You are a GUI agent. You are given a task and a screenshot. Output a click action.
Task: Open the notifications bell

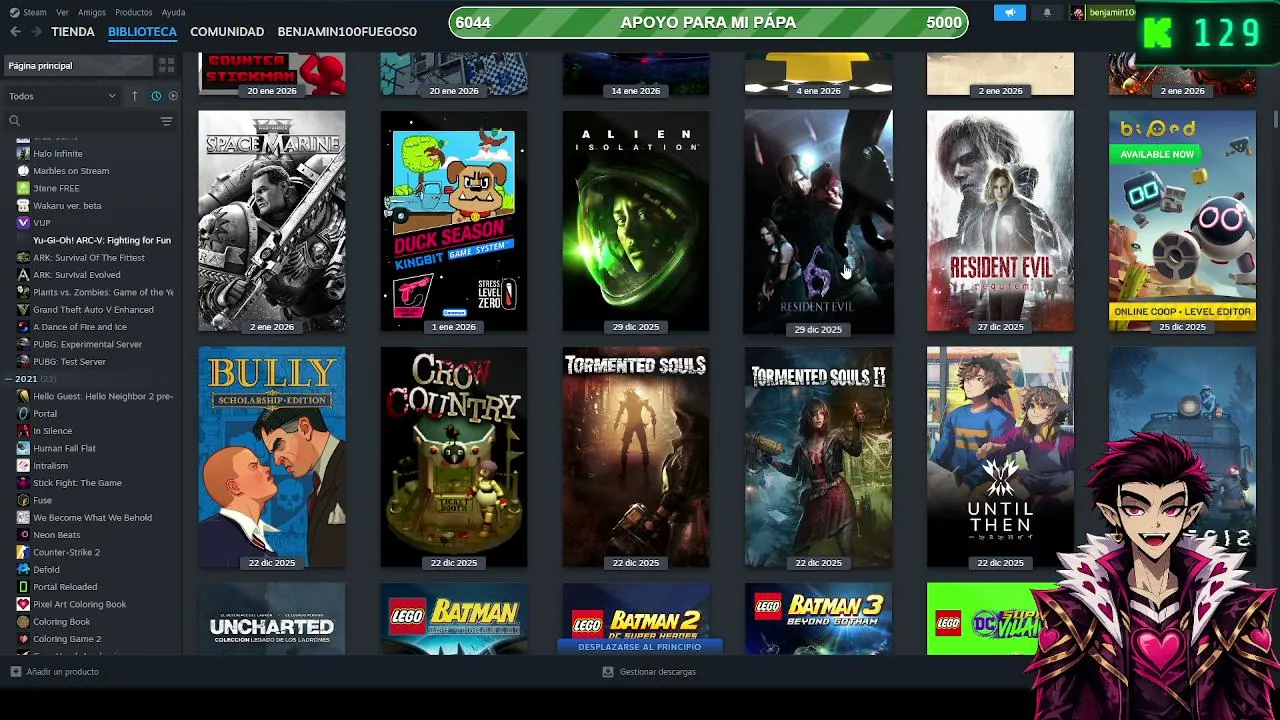[1047, 12]
